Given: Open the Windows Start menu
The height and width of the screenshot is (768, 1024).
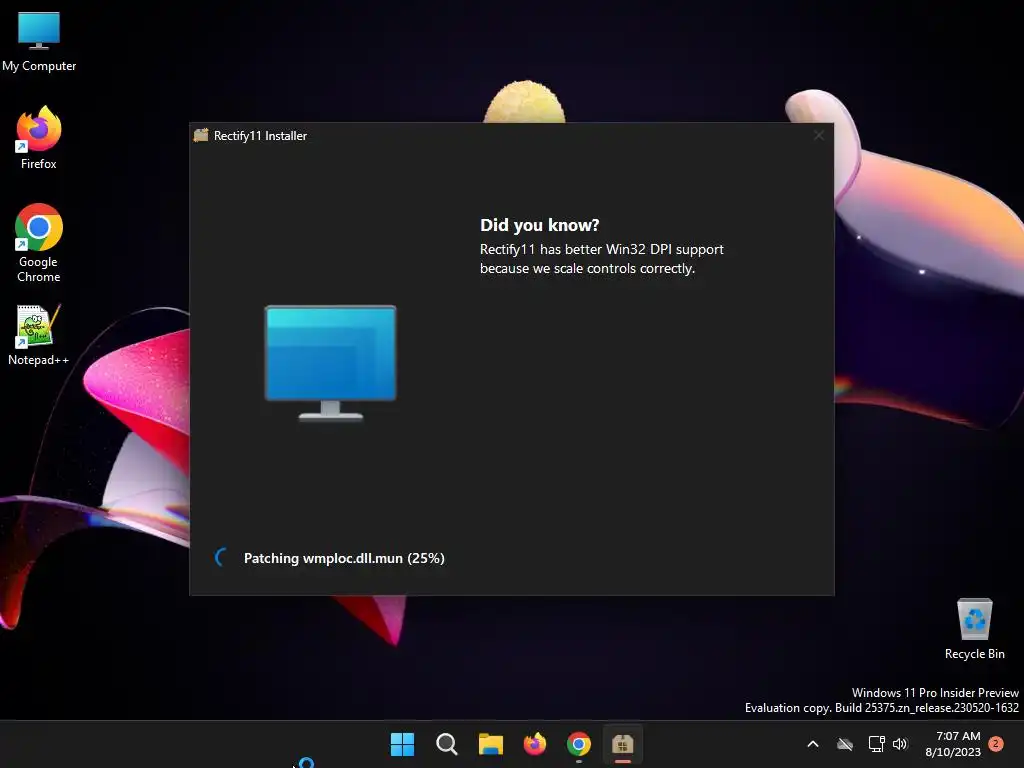Looking at the screenshot, I should [x=402, y=744].
